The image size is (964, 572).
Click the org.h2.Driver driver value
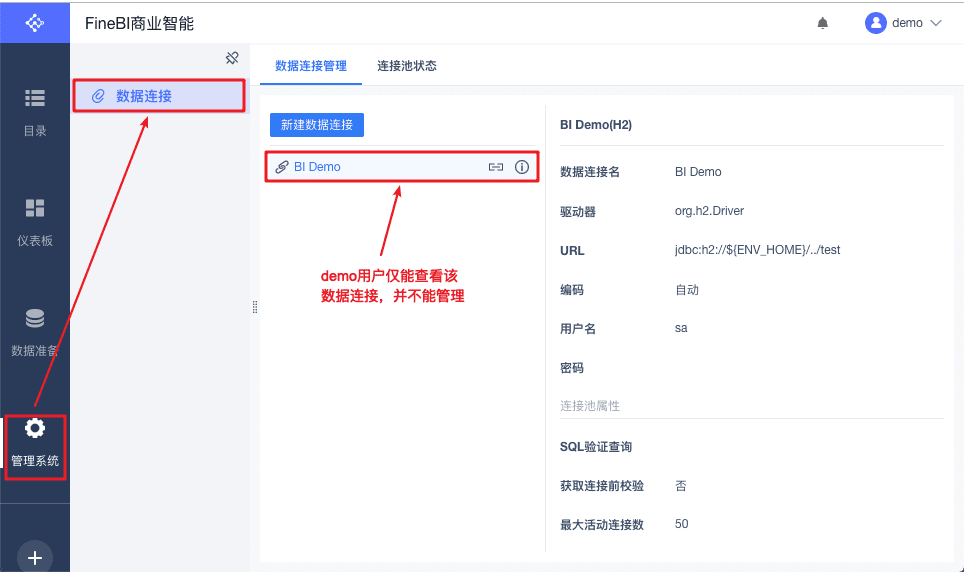point(709,211)
